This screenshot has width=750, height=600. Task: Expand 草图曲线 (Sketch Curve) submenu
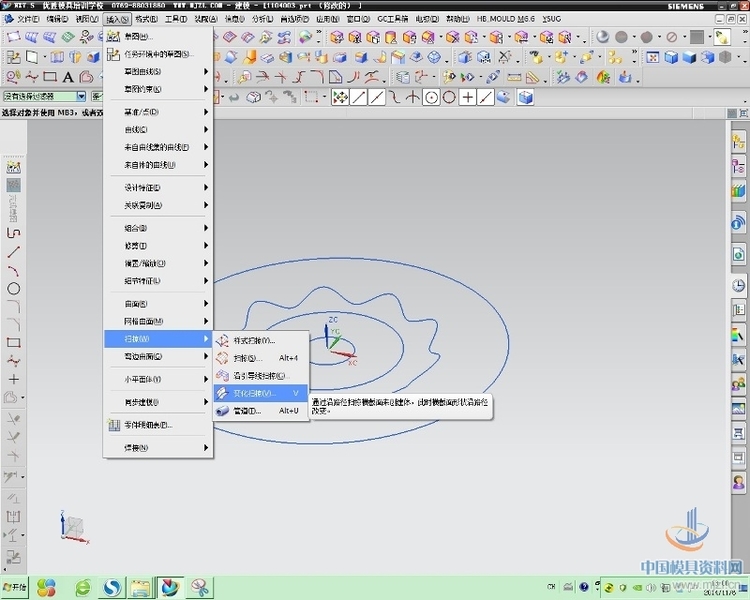pos(158,71)
